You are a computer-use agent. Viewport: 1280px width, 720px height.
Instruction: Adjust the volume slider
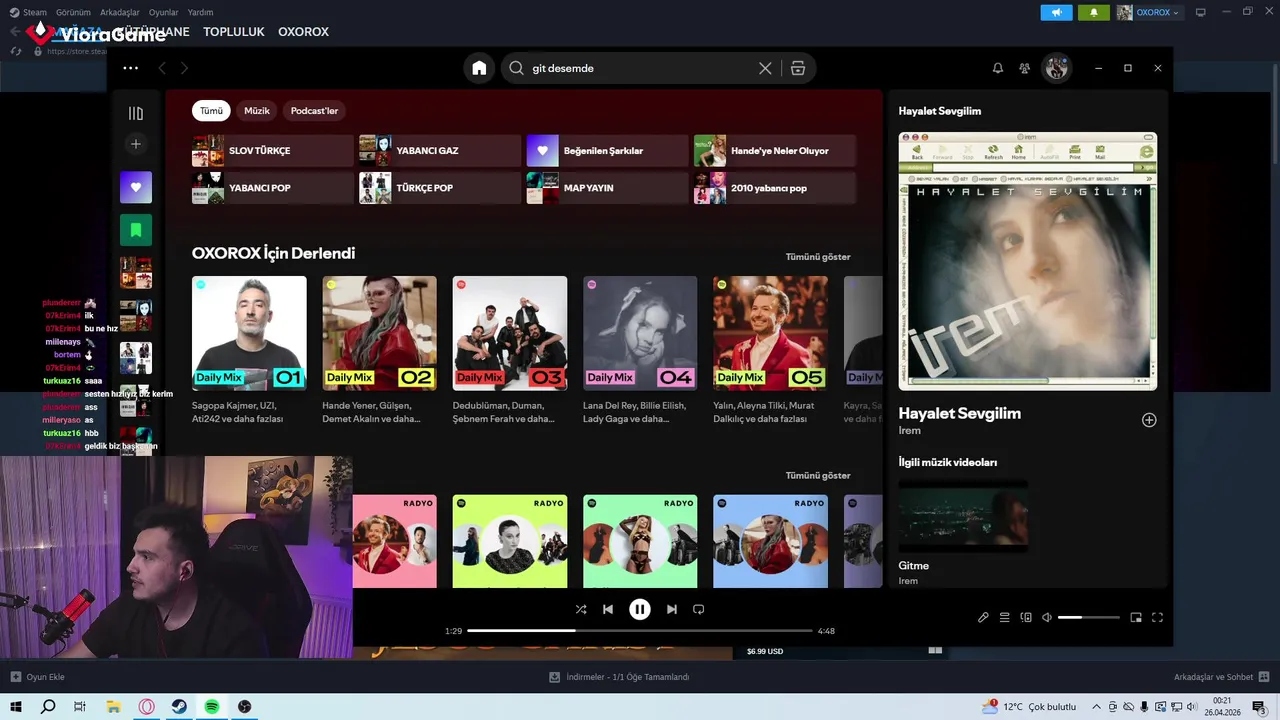pos(1089,618)
